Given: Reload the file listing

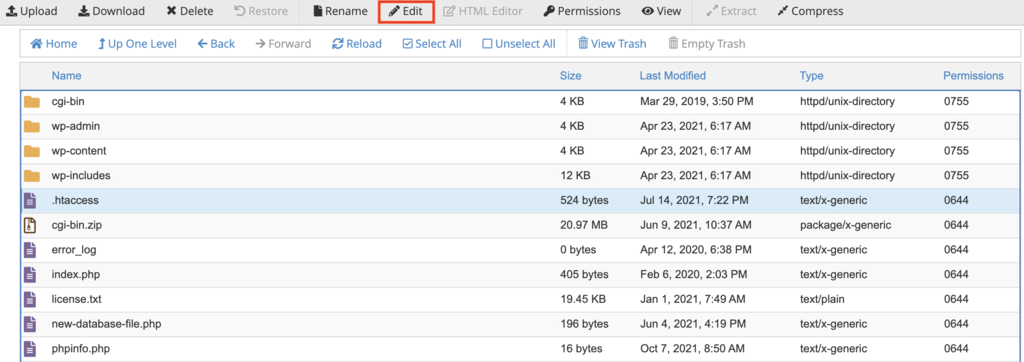Looking at the screenshot, I should (x=357, y=44).
